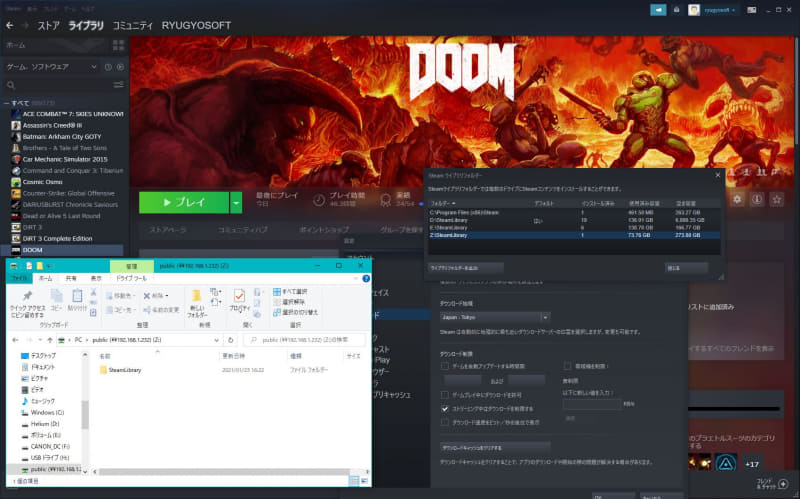The width and height of the screenshot is (800, 499).
Task: Select C:\Program Files (x86)\Steam folder row
Action: 574,212
